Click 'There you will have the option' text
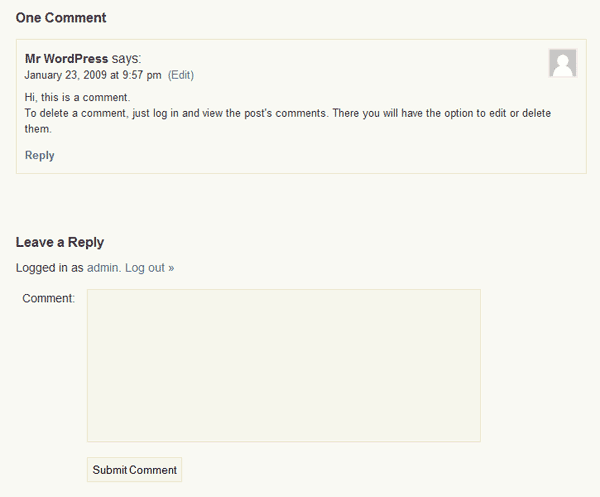Viewport: 600px width, 497px height. [x=404, y=113]
